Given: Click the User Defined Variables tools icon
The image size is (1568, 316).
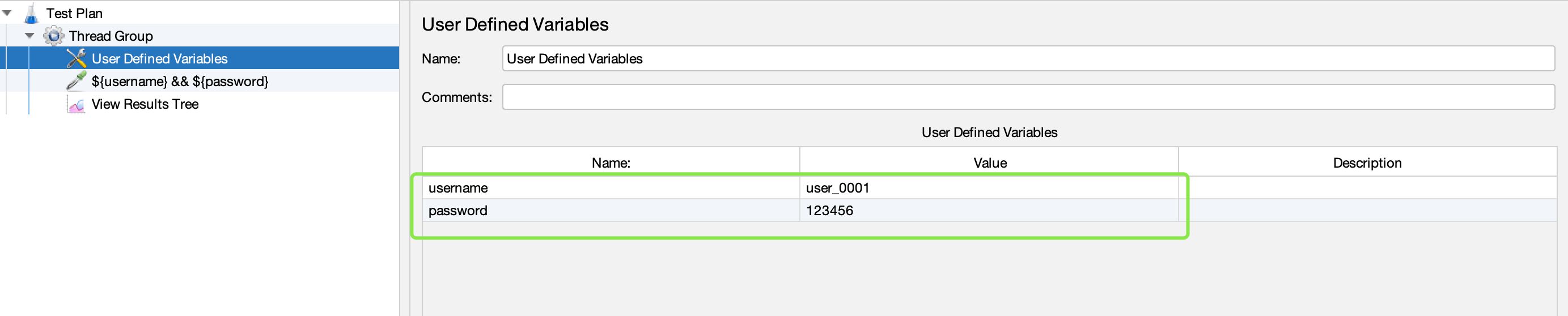Looking at the screenshot, I should point(76,58).
